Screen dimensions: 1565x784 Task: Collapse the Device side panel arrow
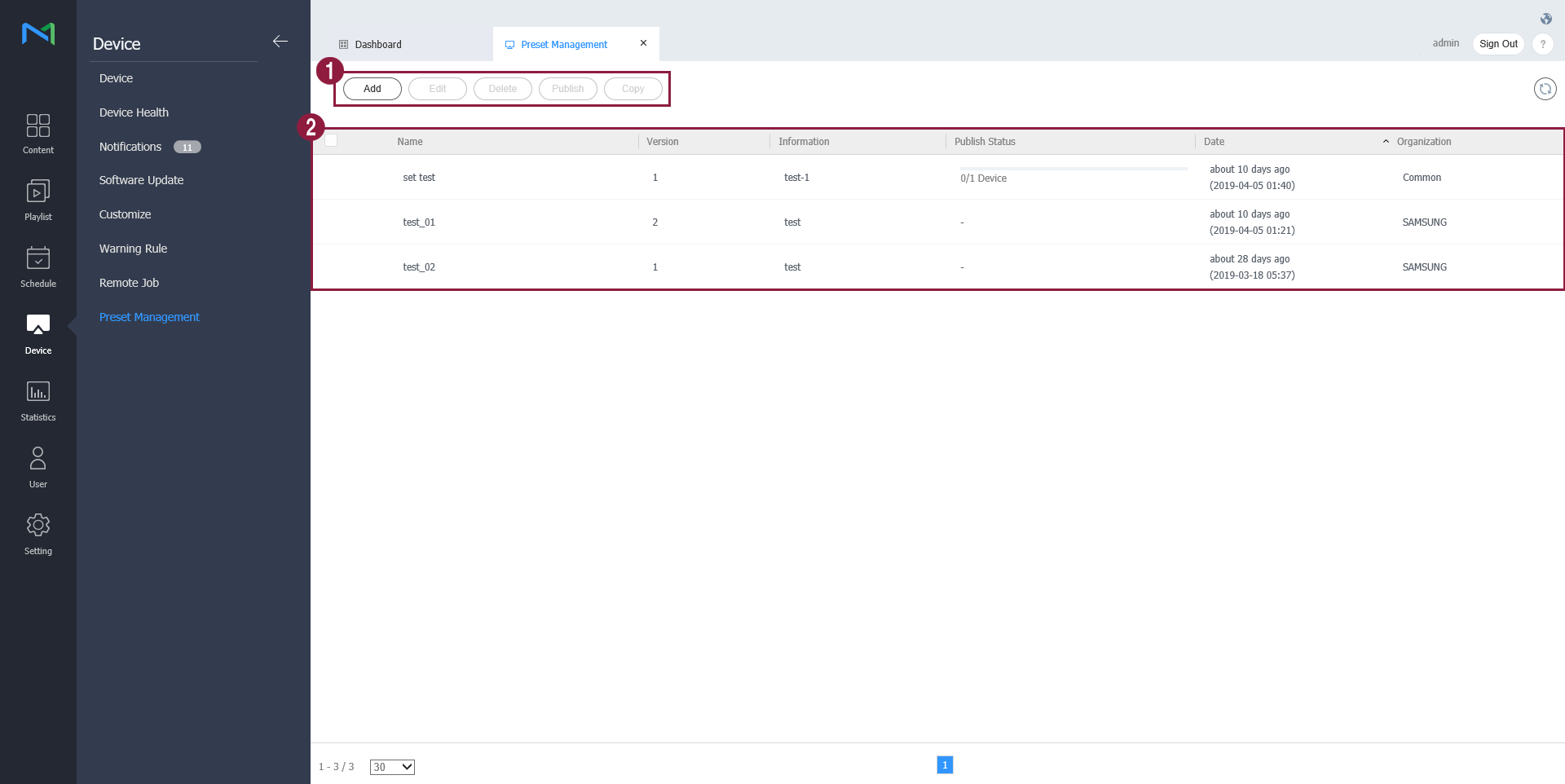tap(280, 42)
